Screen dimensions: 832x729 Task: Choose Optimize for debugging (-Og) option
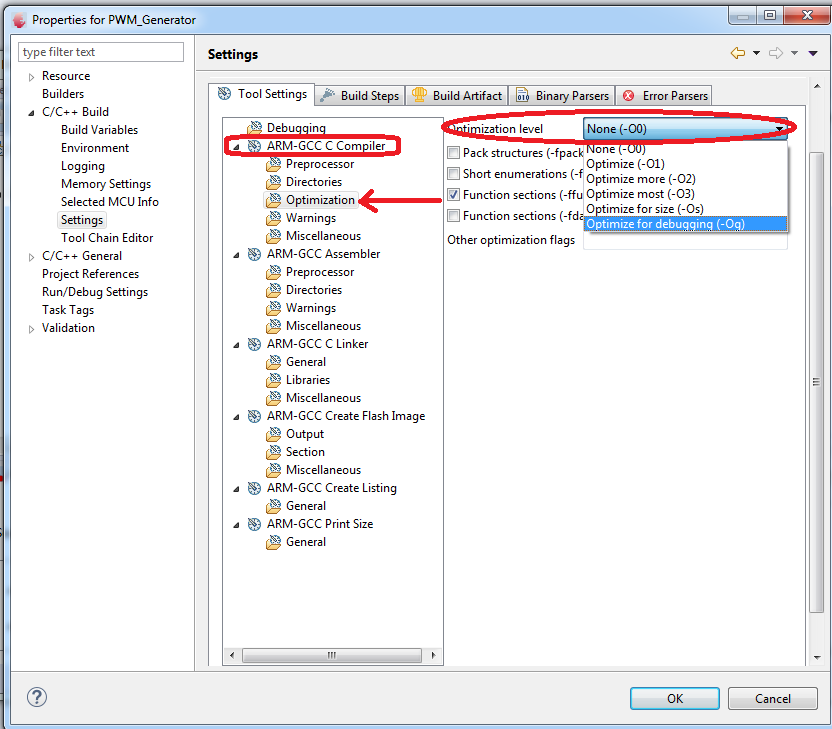click(685, 224)
